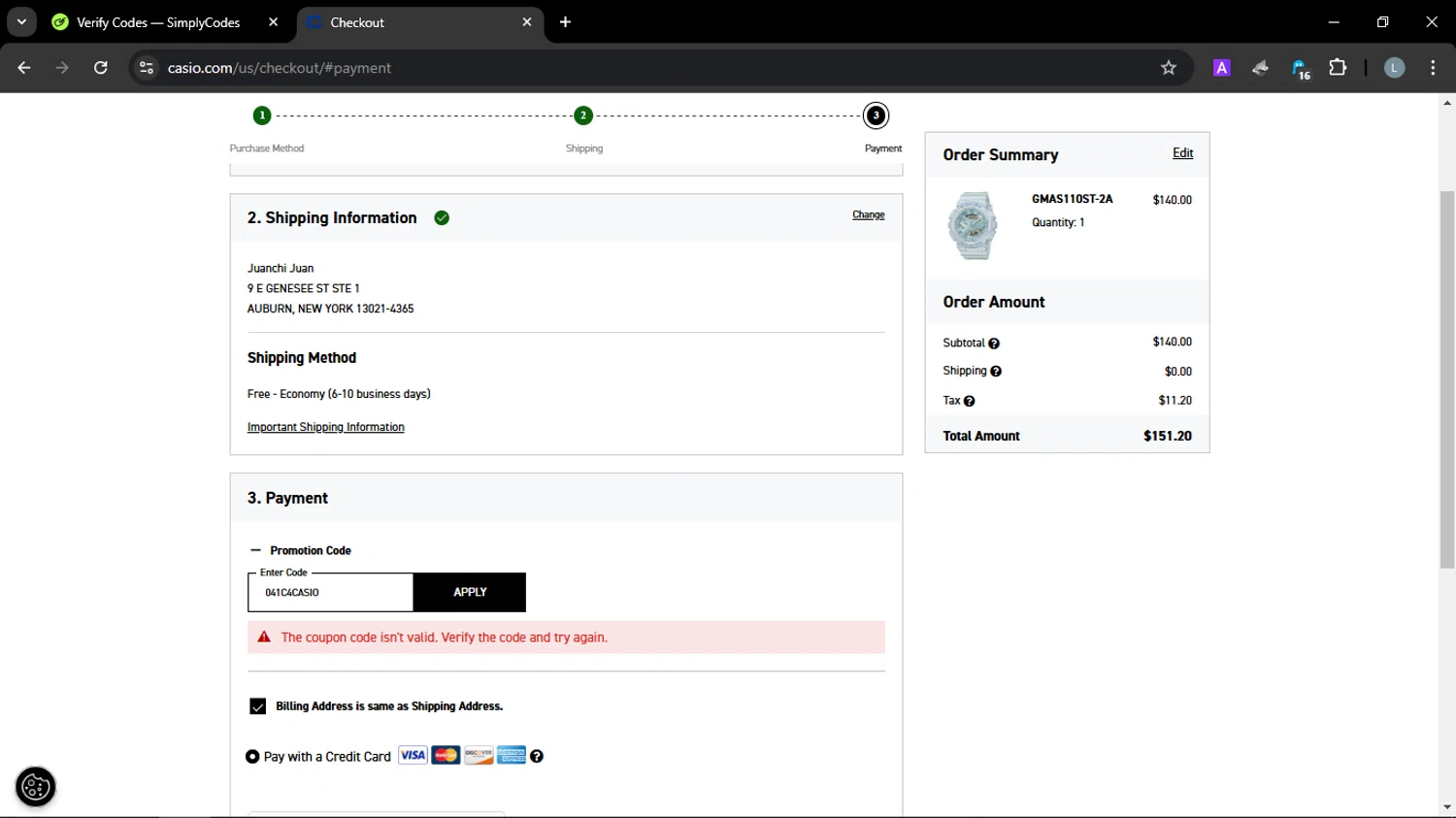
Task: Click the American Express logo
Action: tap(512, 755)
